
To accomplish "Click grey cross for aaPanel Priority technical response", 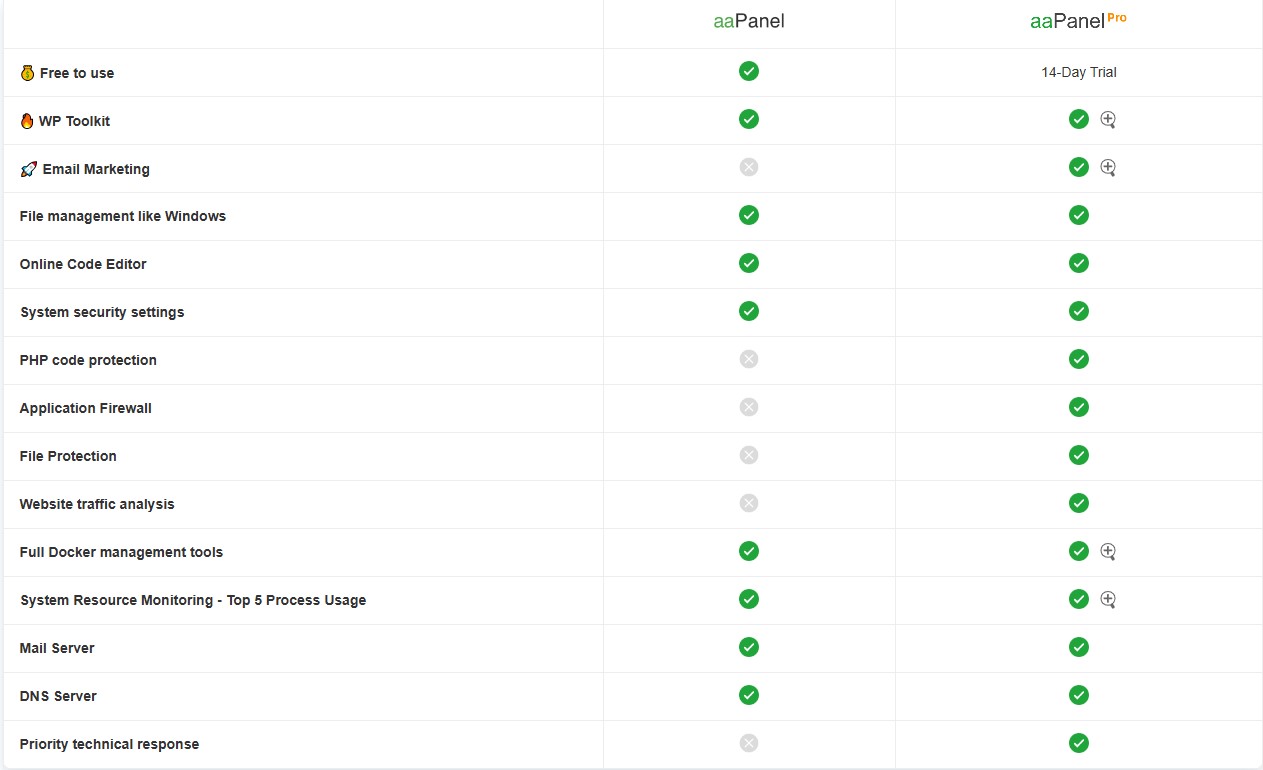I will (749, 743).
